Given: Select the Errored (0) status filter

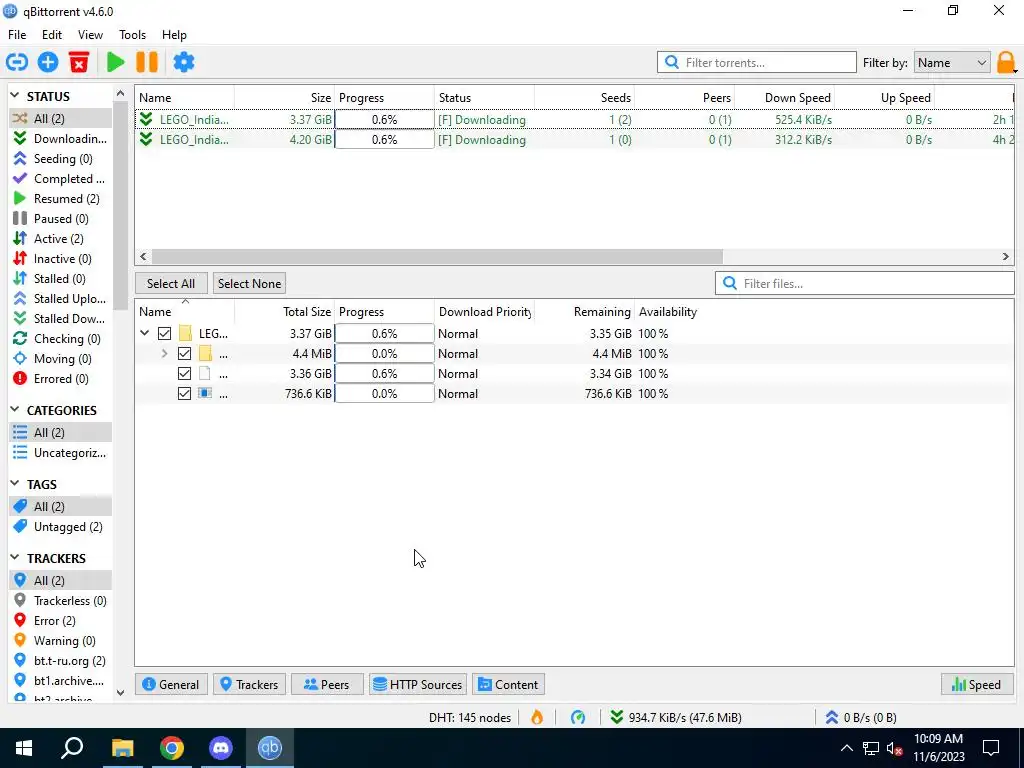Looking at the screenshot, I should point(59,379).
